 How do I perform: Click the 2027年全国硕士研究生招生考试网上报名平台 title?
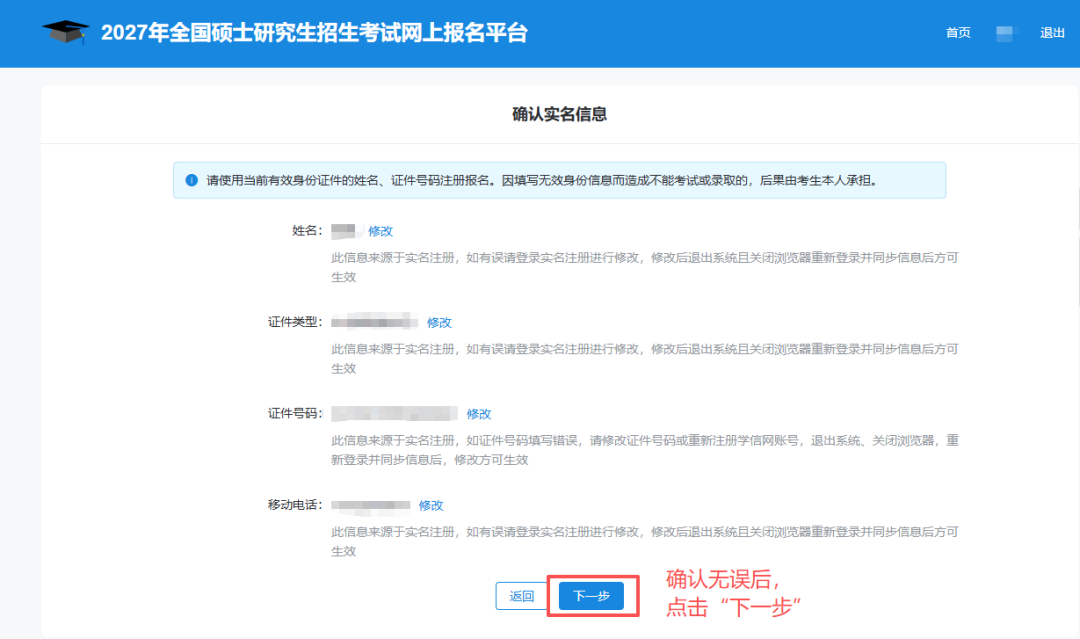pos(314,32)
